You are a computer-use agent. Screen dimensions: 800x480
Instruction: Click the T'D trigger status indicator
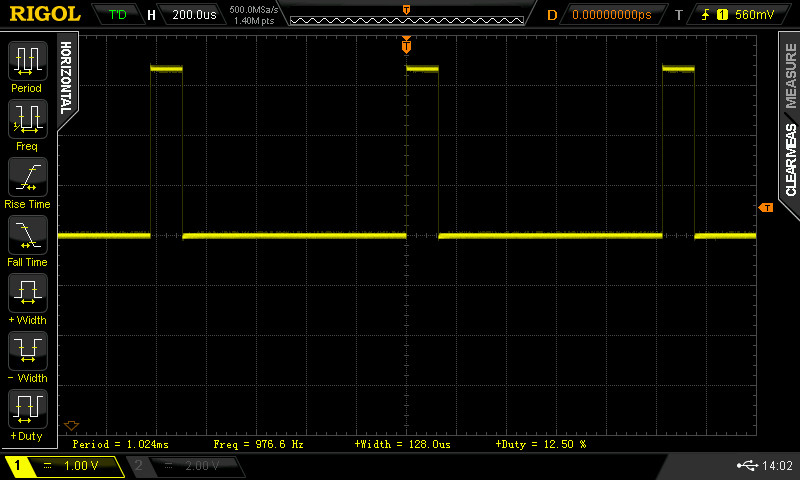click(117, 15)
